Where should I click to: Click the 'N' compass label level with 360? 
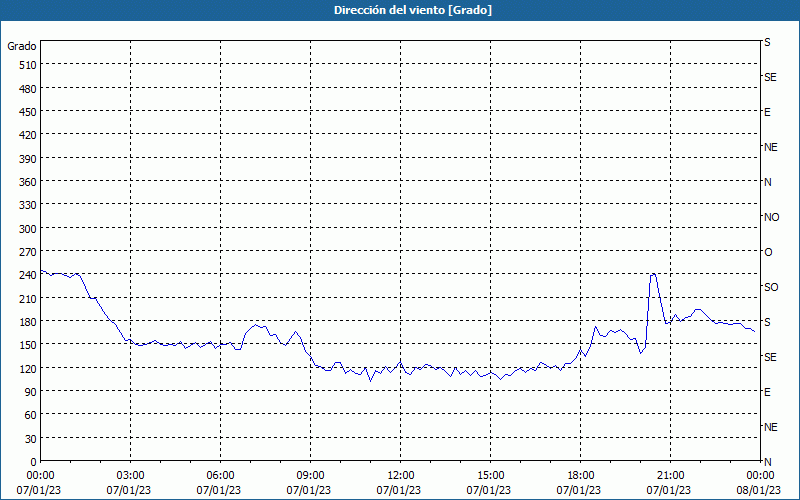click(767, 182)
